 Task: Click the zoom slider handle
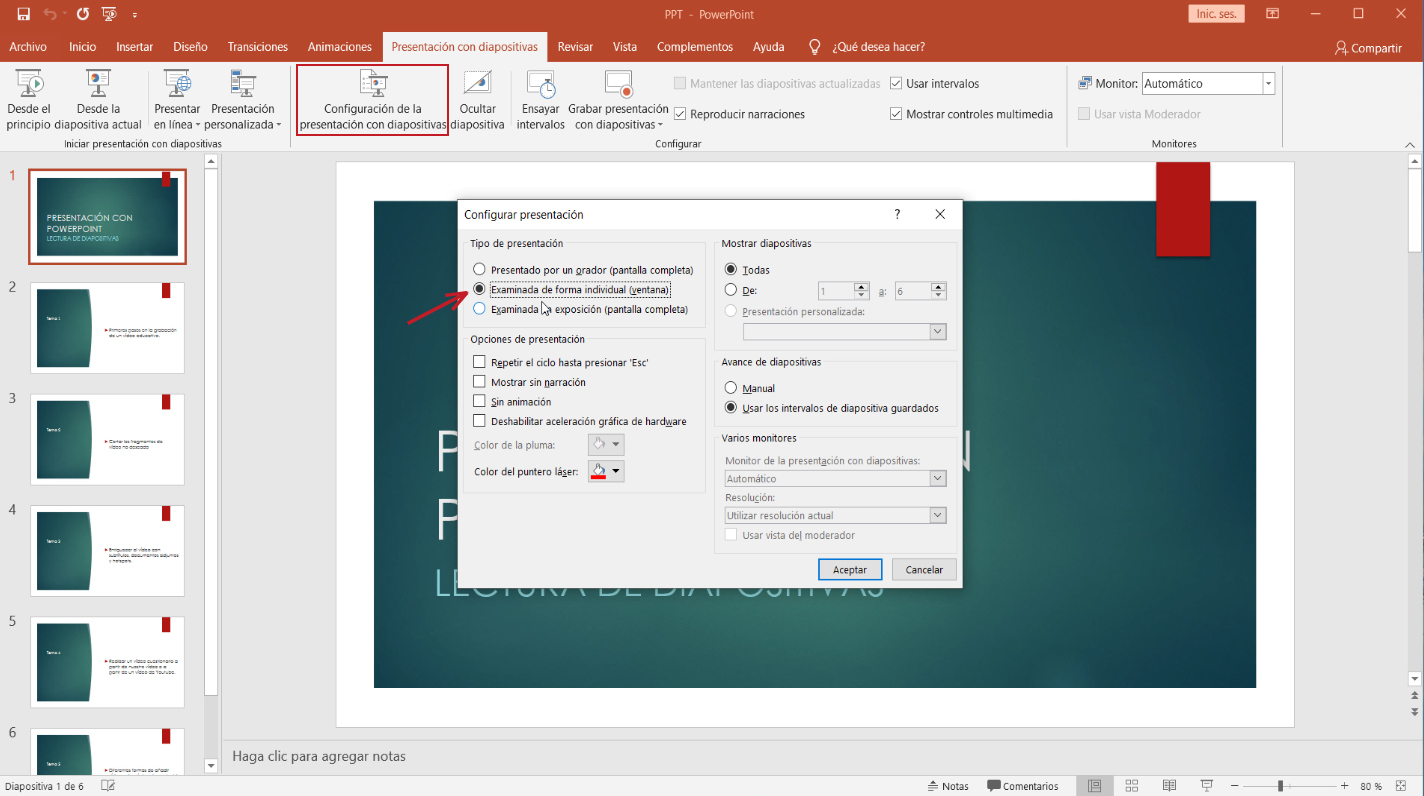pos(1280,786)
